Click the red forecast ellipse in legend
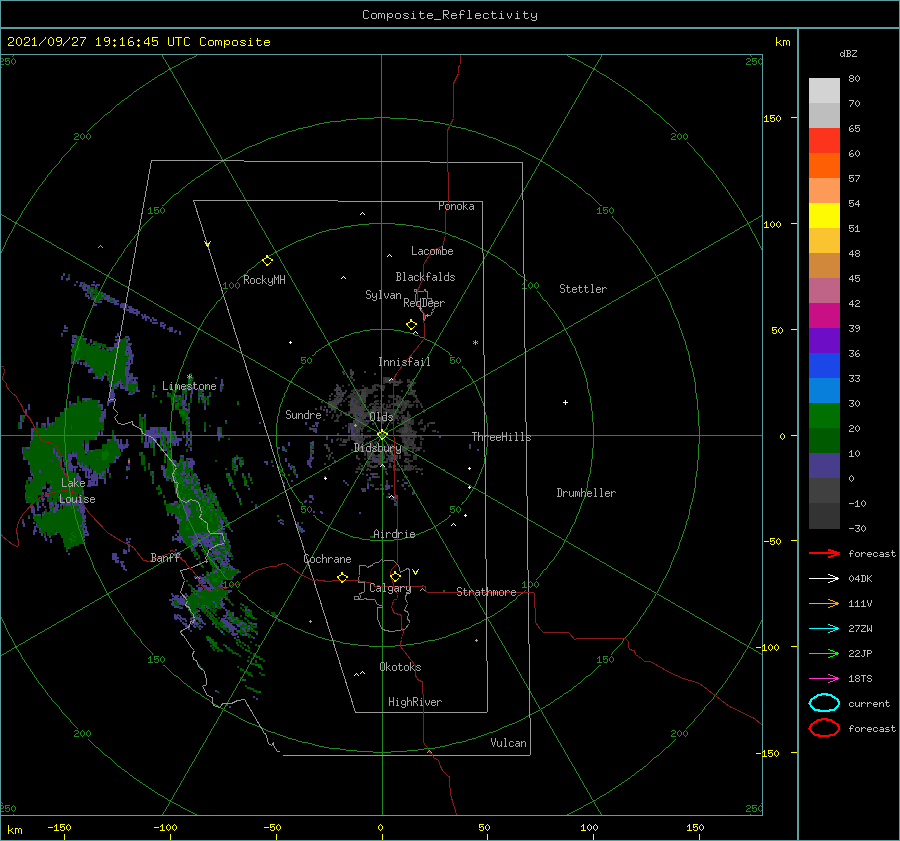 (x=824, y=728)
